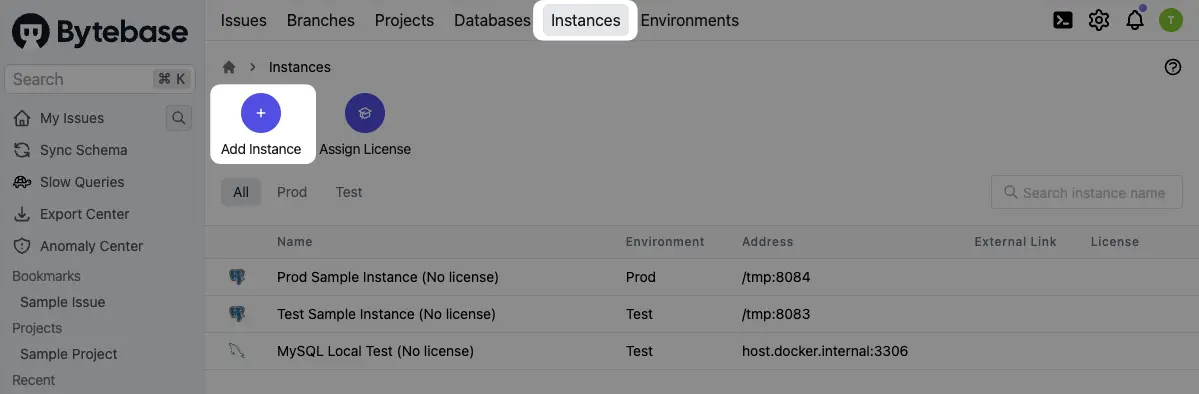Image resolution: width=1199 pixels, height=394 pixels.
Task: Select the All filter tab
Action: [x=241, y=192]
